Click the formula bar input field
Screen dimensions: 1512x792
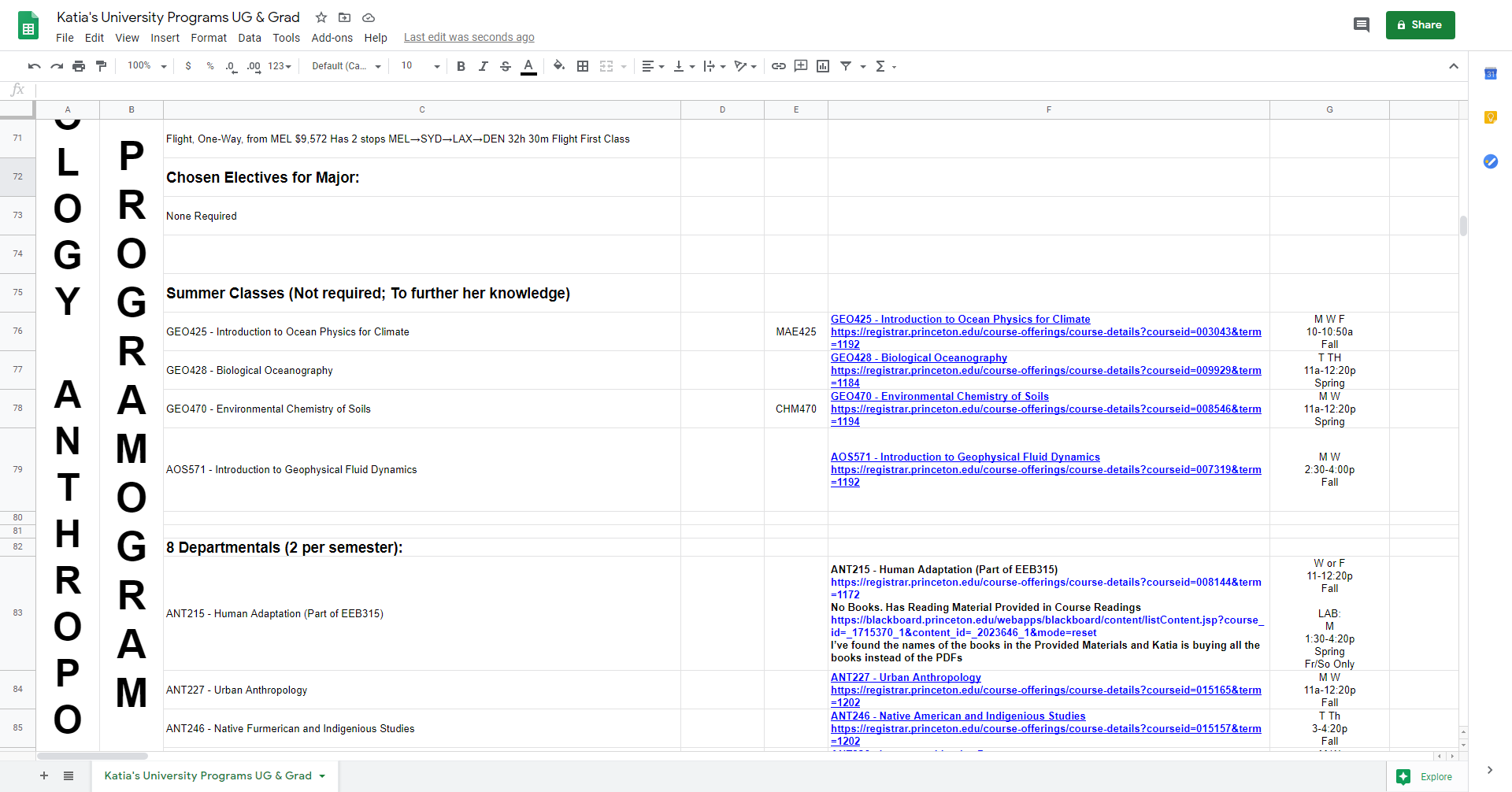[709, 90]
